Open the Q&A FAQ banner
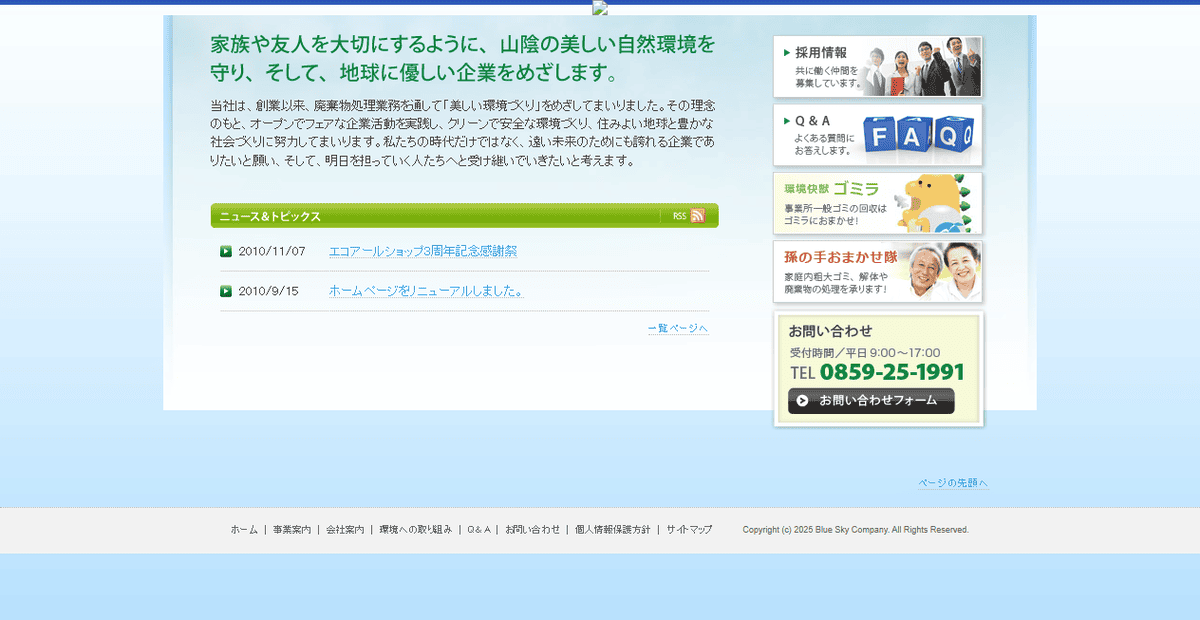Image resolution: width=1200 pixels, height=620 pixels. (x=877, y=135)
